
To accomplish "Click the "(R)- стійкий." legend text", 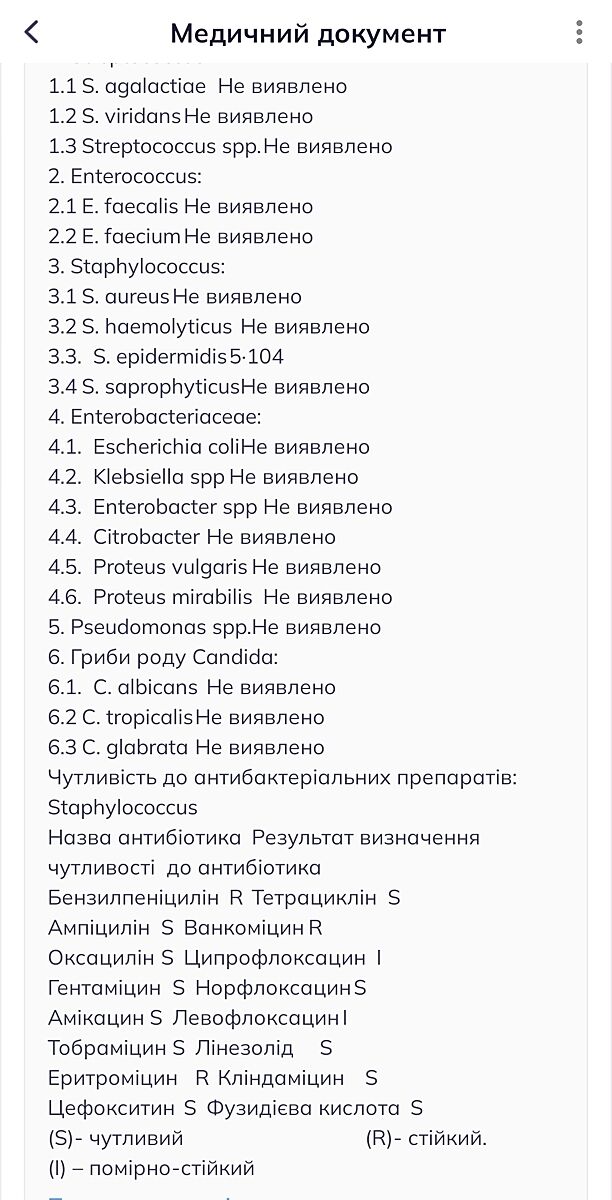I will (x=426, y=1138).
